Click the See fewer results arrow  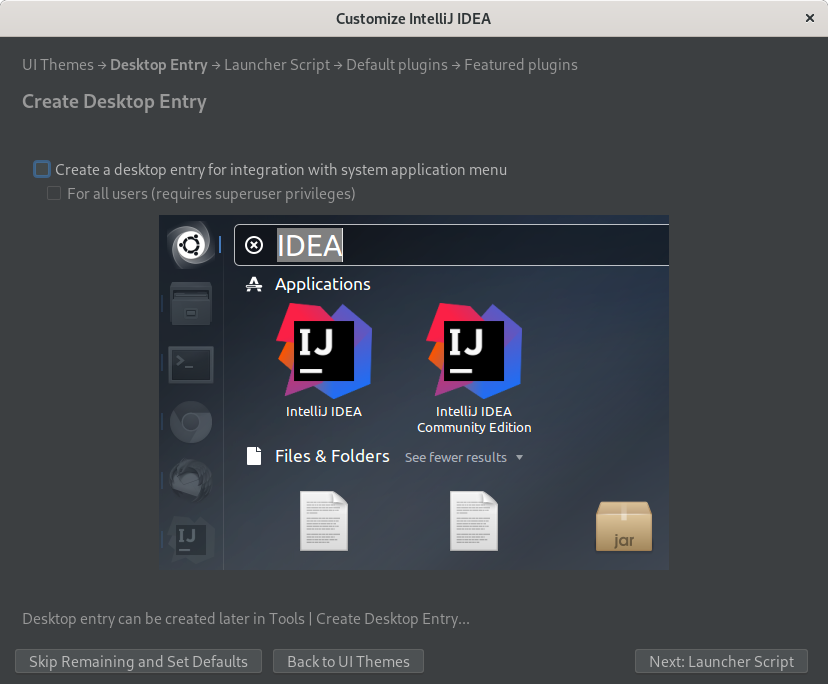520,457
